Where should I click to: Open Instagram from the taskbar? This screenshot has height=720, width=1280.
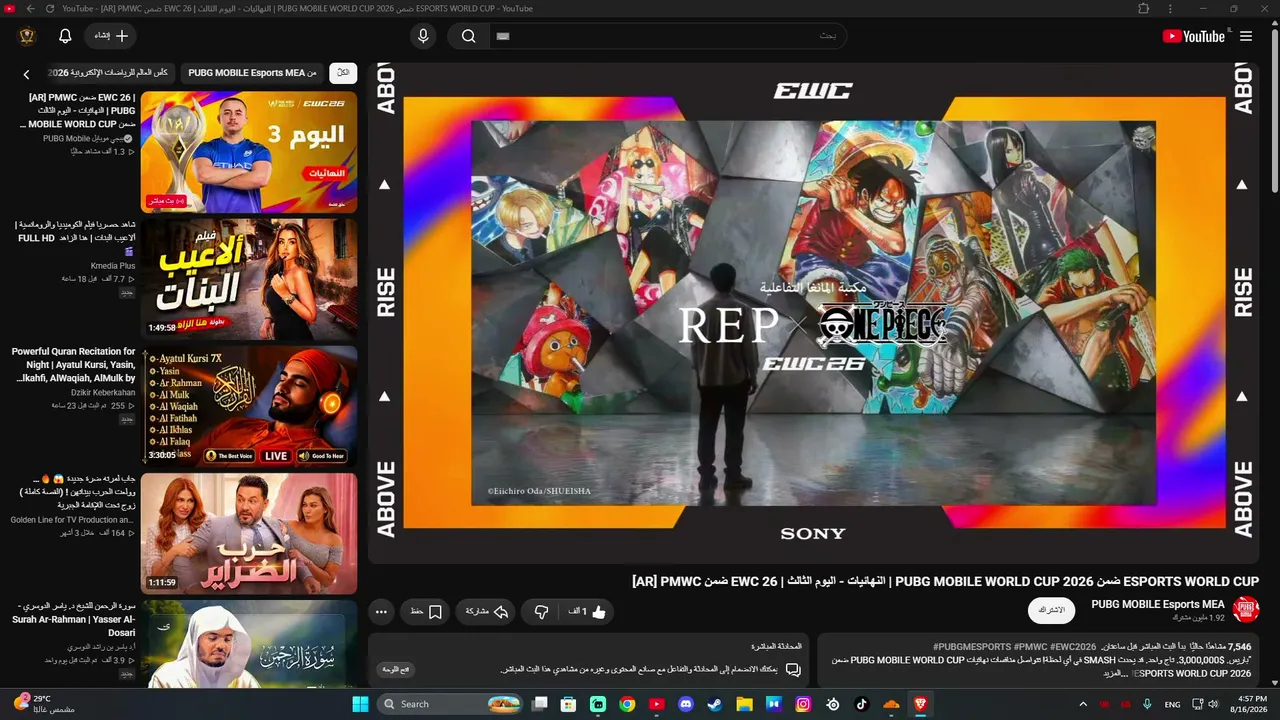click(x=803, y=704)
